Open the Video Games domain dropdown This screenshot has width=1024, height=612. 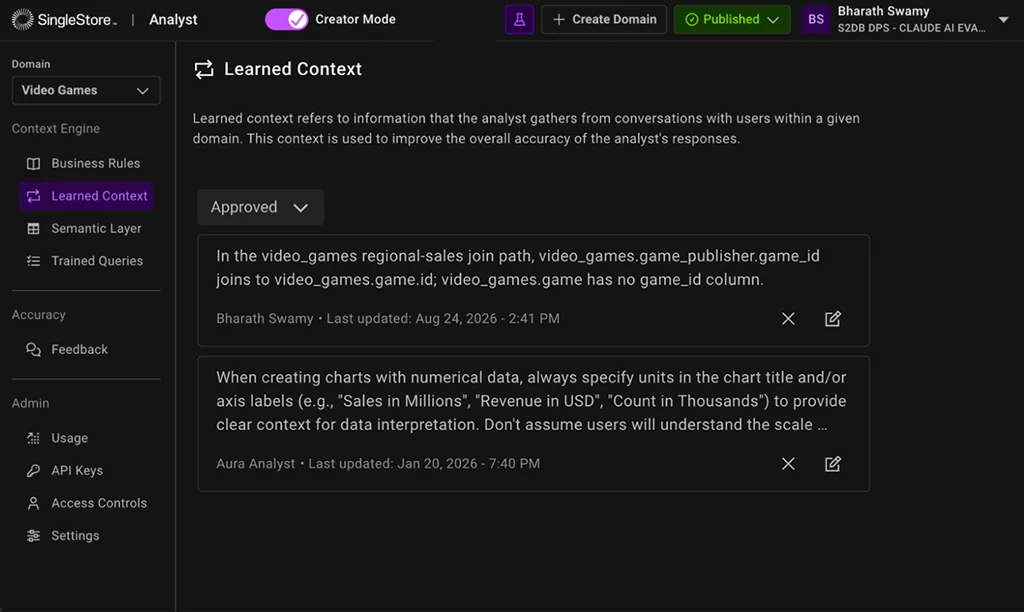86,90
